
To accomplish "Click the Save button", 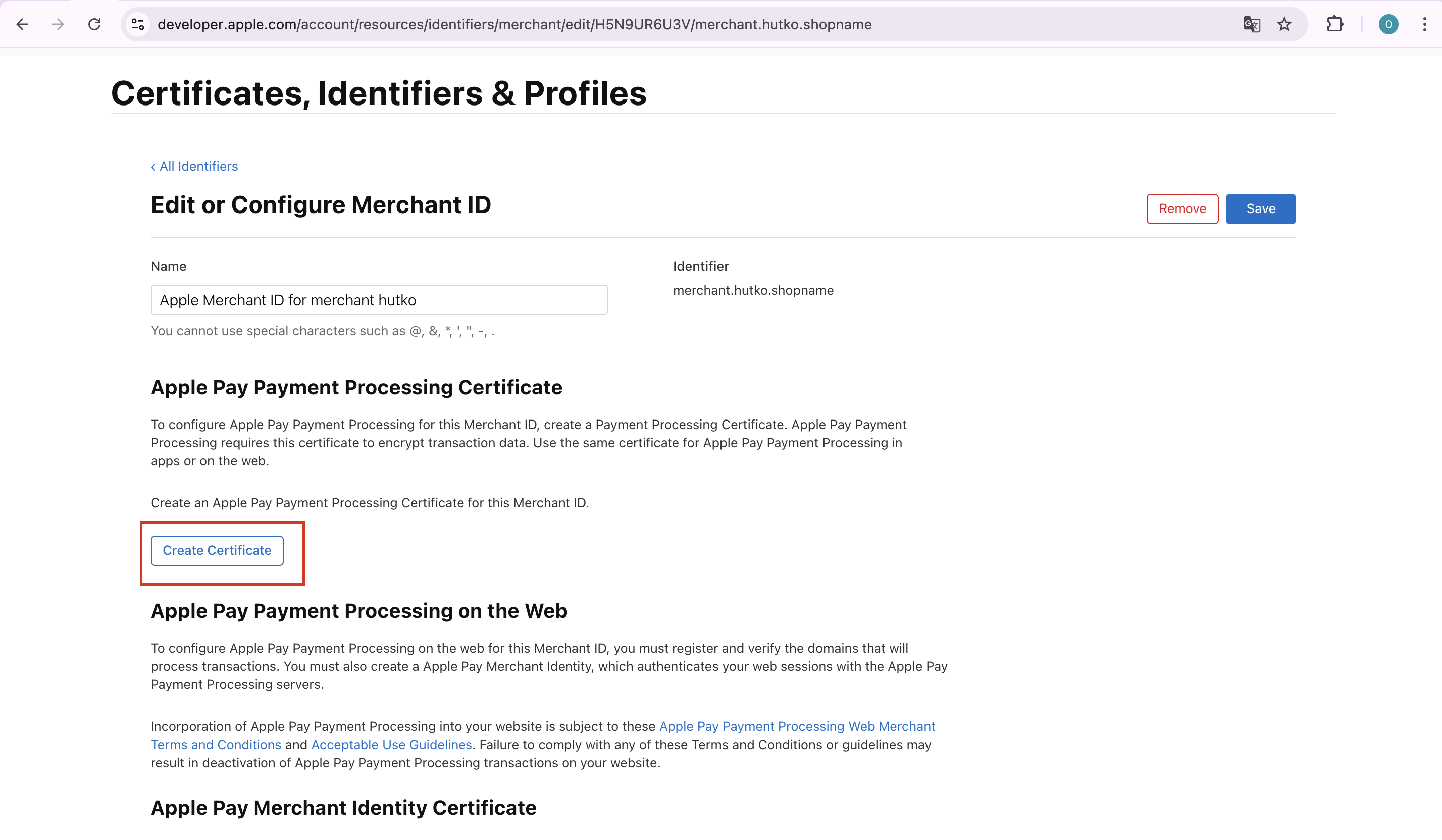I will pyautogui.click(x=1261, y=209).
